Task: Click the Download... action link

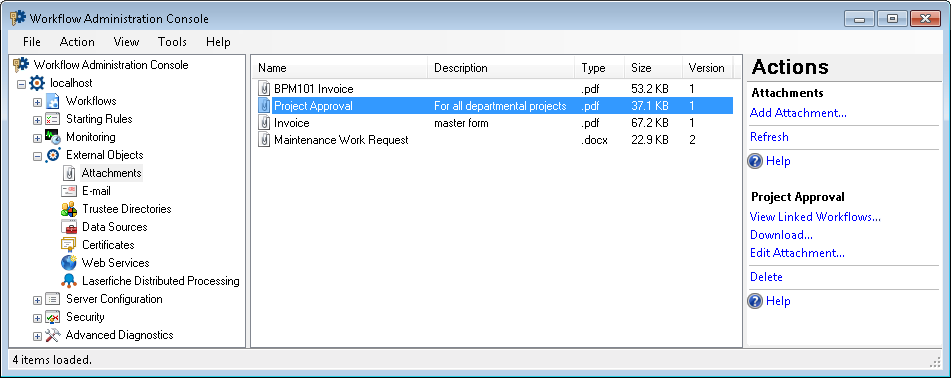Action: coord(781,235)
